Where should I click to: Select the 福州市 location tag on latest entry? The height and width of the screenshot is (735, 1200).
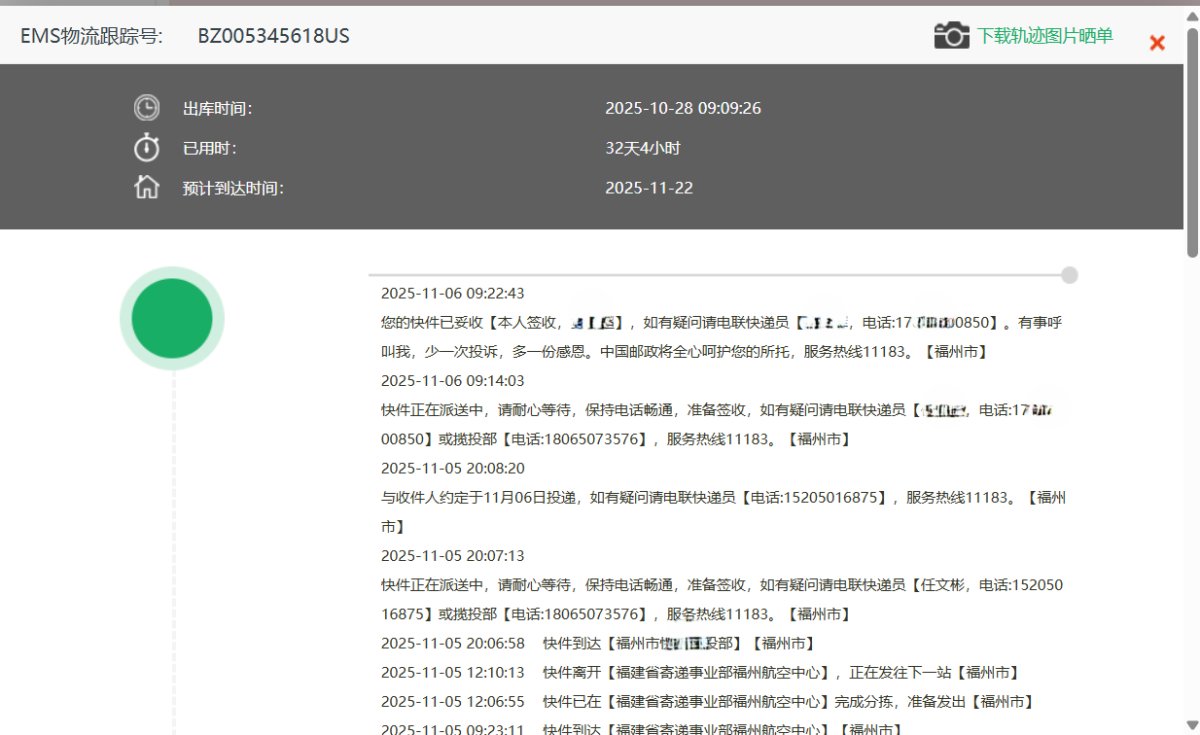click(953, 352)
